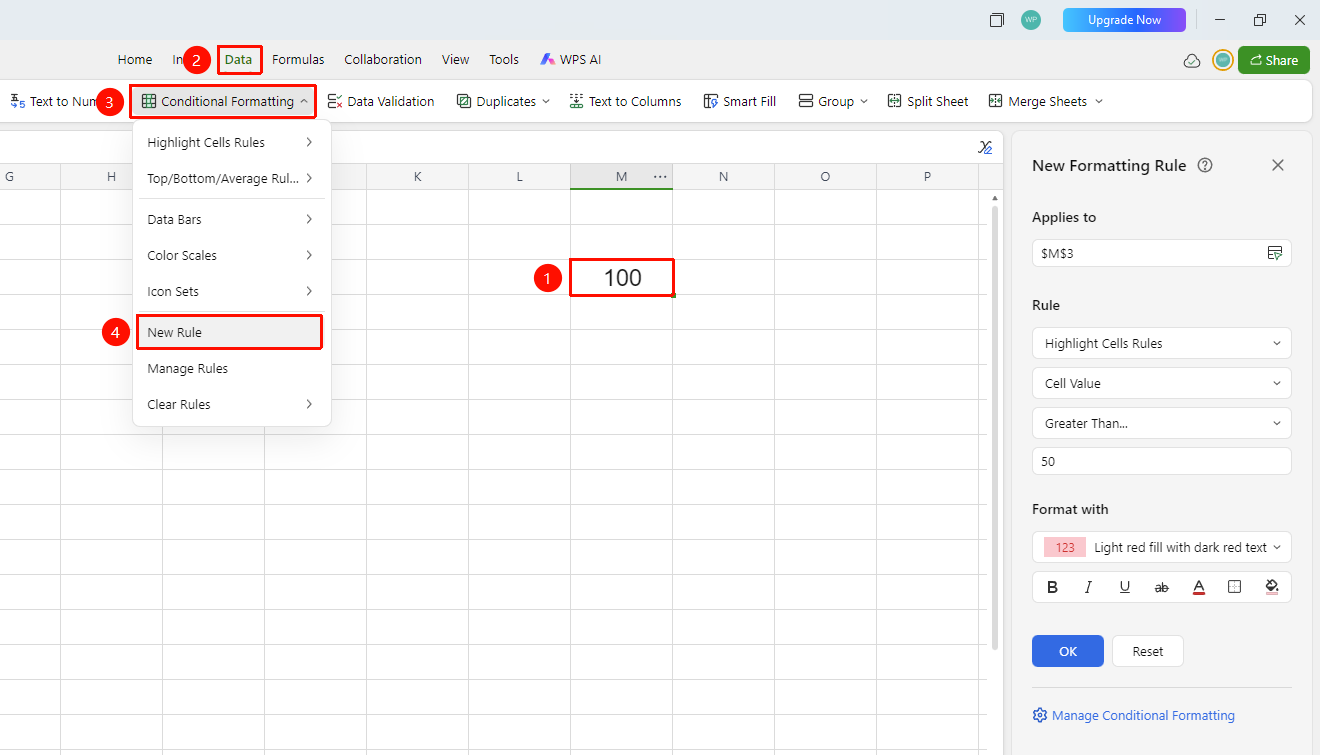Image resolution: width=1320 pixels, height=755 pixels.
Task: Click the help icon beside New Formatting Rule
Action: point(1205,166)
